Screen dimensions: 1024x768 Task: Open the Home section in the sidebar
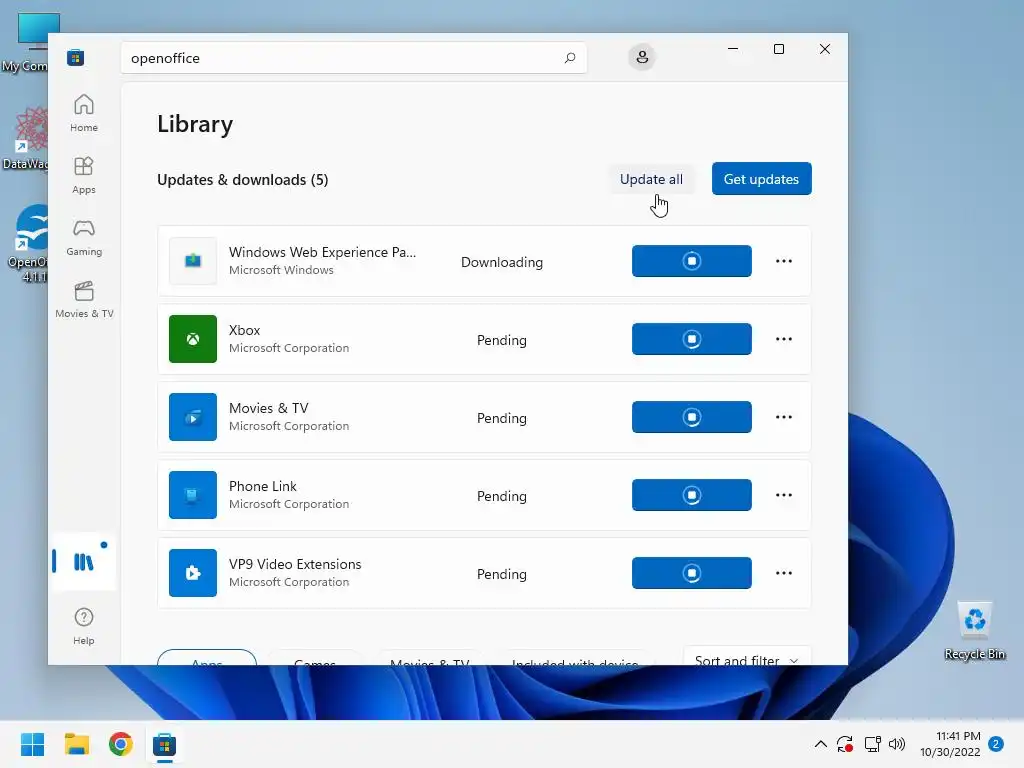pyautogui.click(x=84, y=113)
